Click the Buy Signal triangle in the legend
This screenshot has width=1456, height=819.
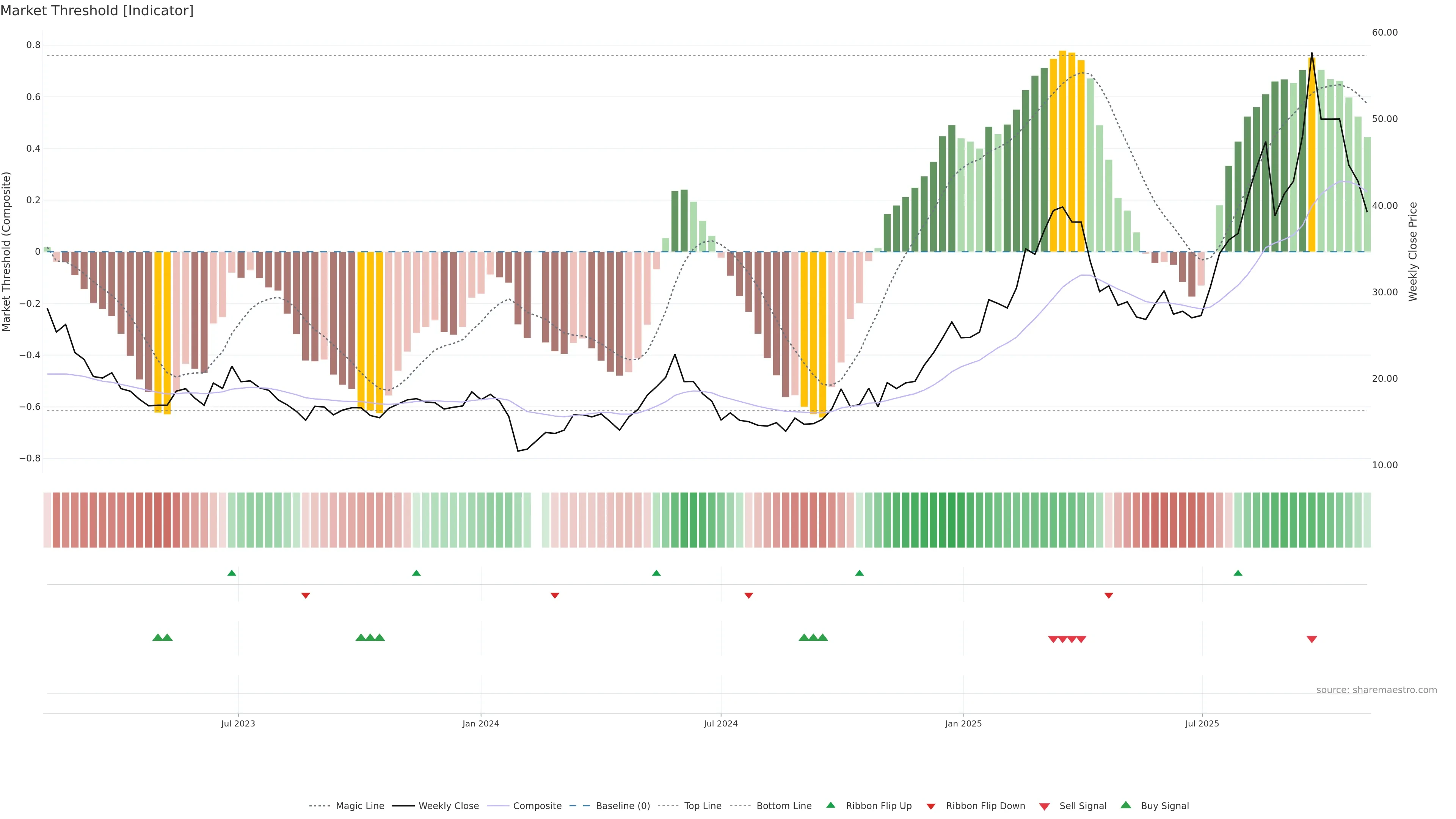coord(1126,805)
